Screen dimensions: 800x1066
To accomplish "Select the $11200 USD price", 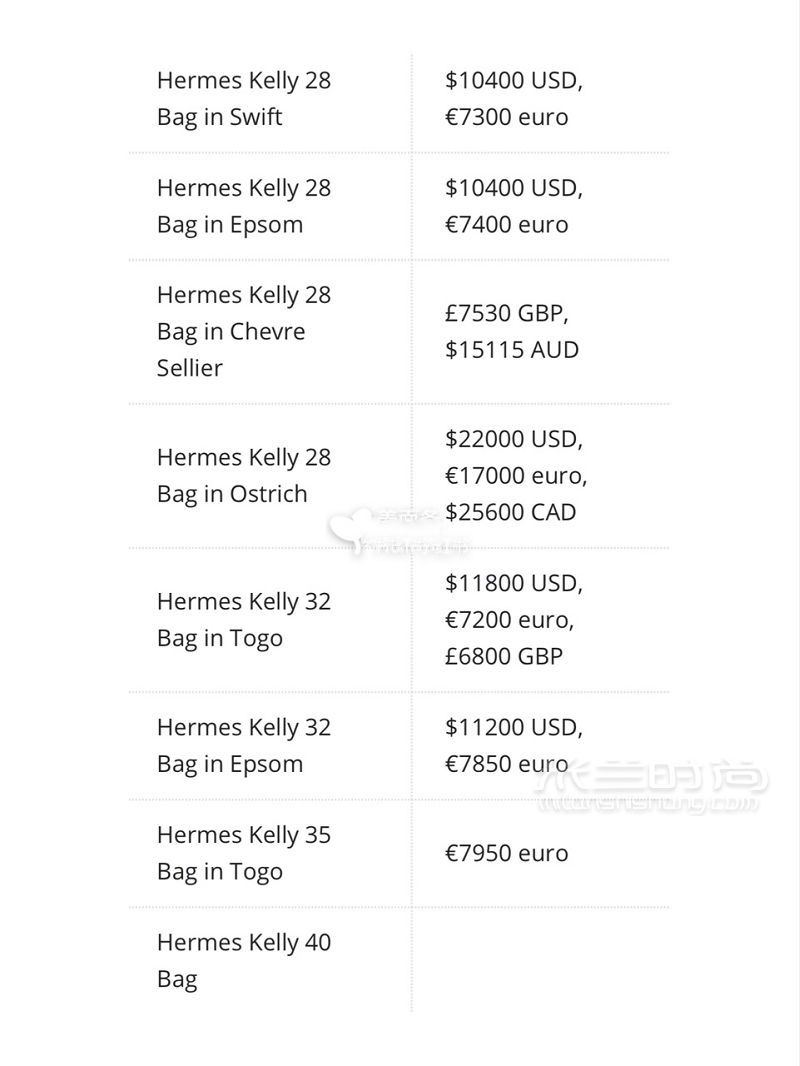I will 514,727.
